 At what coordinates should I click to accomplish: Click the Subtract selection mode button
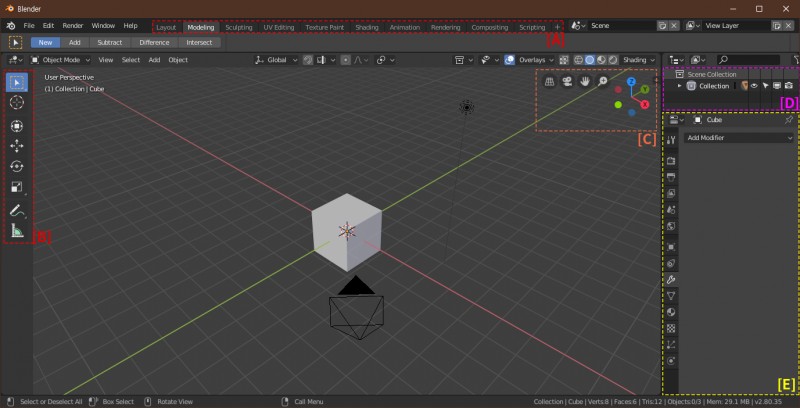pyautogui.click(x=110, y=42)
